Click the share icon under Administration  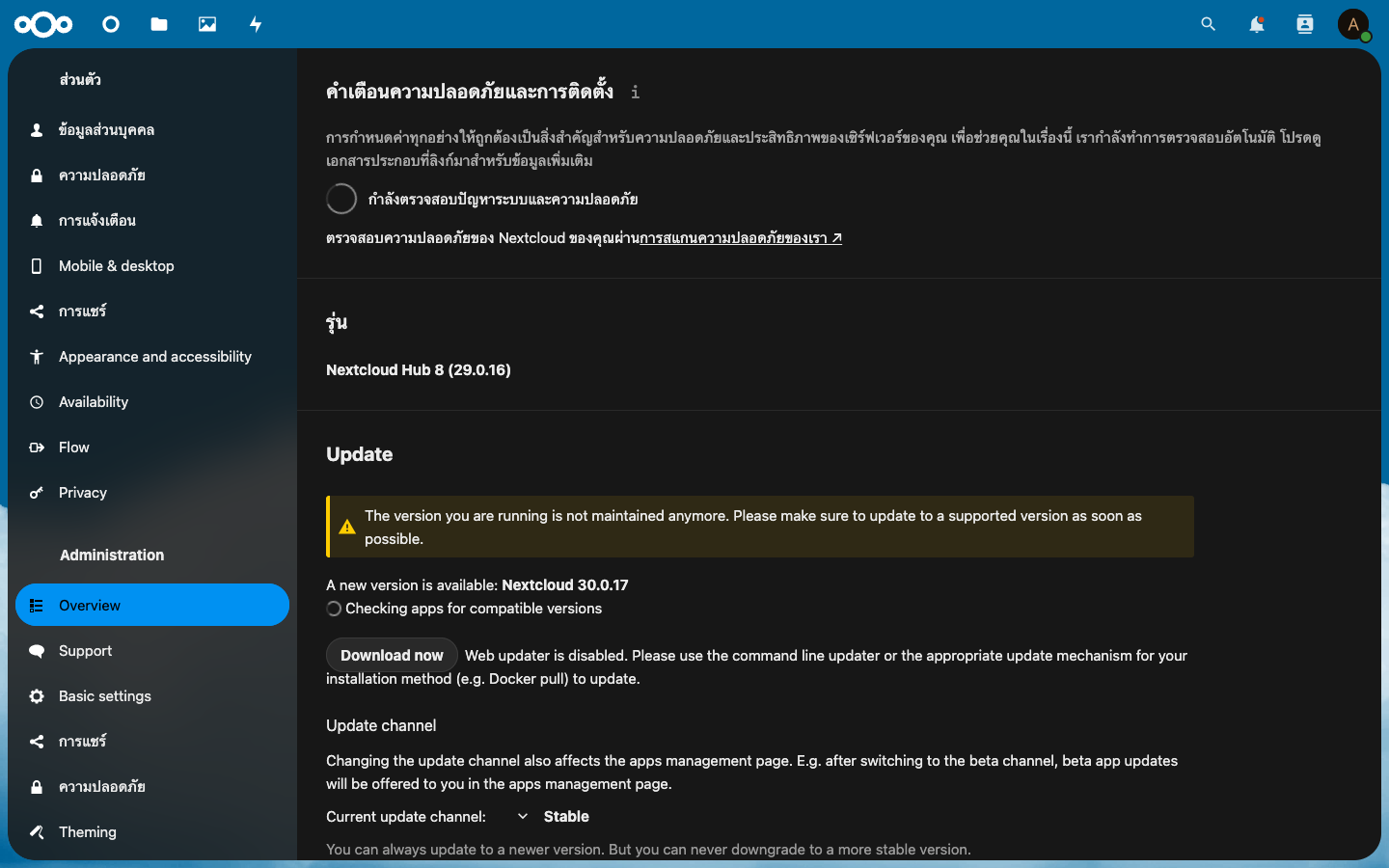pos(37,742)
